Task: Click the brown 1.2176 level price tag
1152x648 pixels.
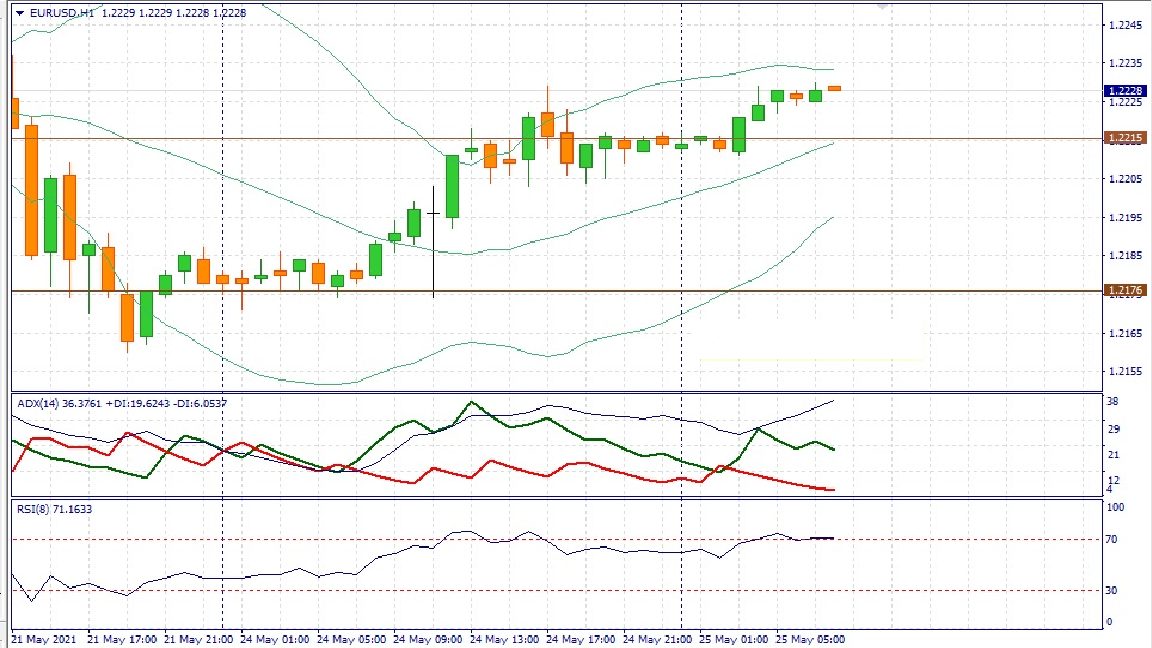Action: [1124, 291]
